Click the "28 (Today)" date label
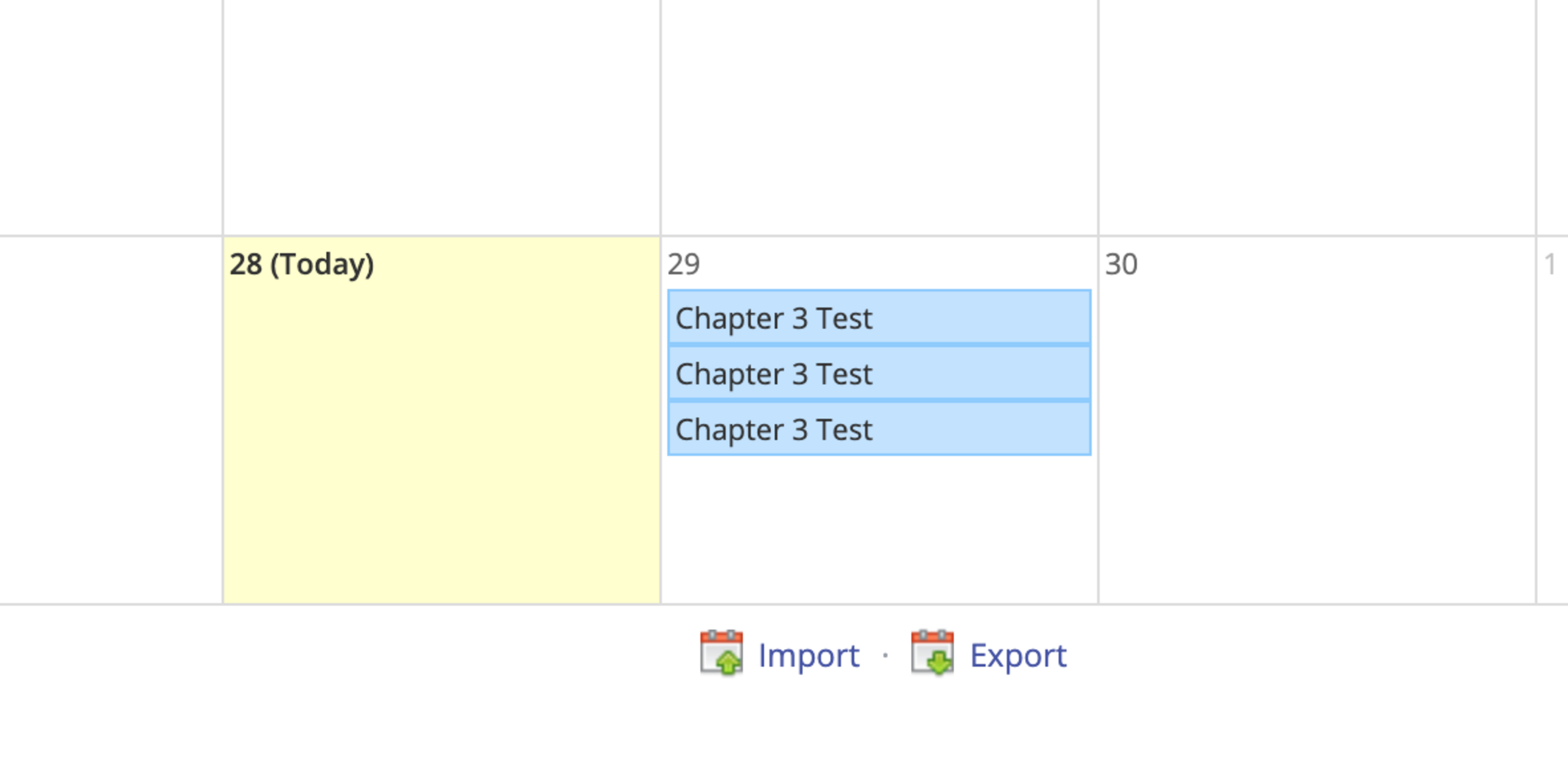The image size is (1568, 782). [x=302, y=264]
